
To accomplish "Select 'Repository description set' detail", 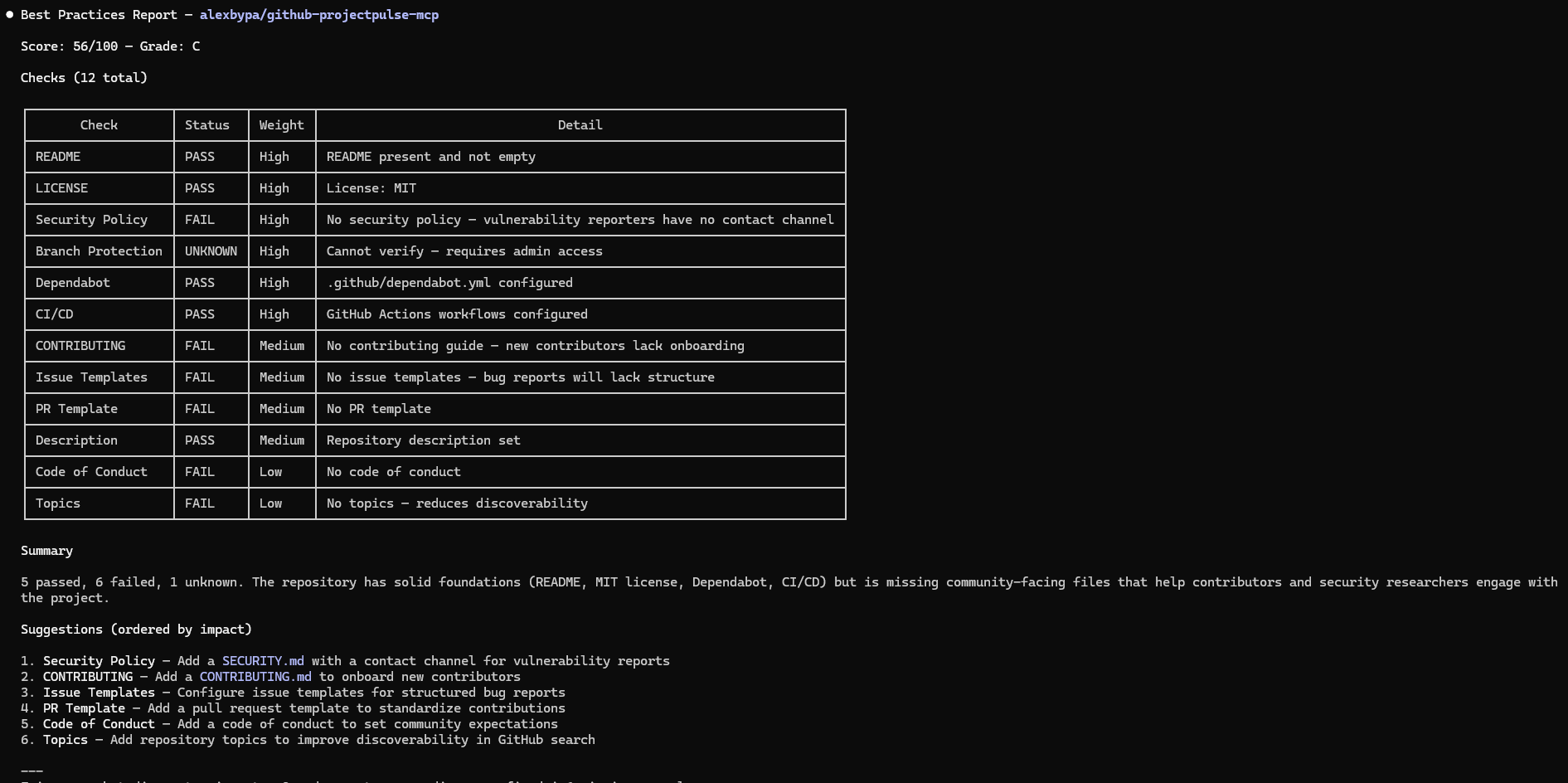I will (x=424, y=440).
